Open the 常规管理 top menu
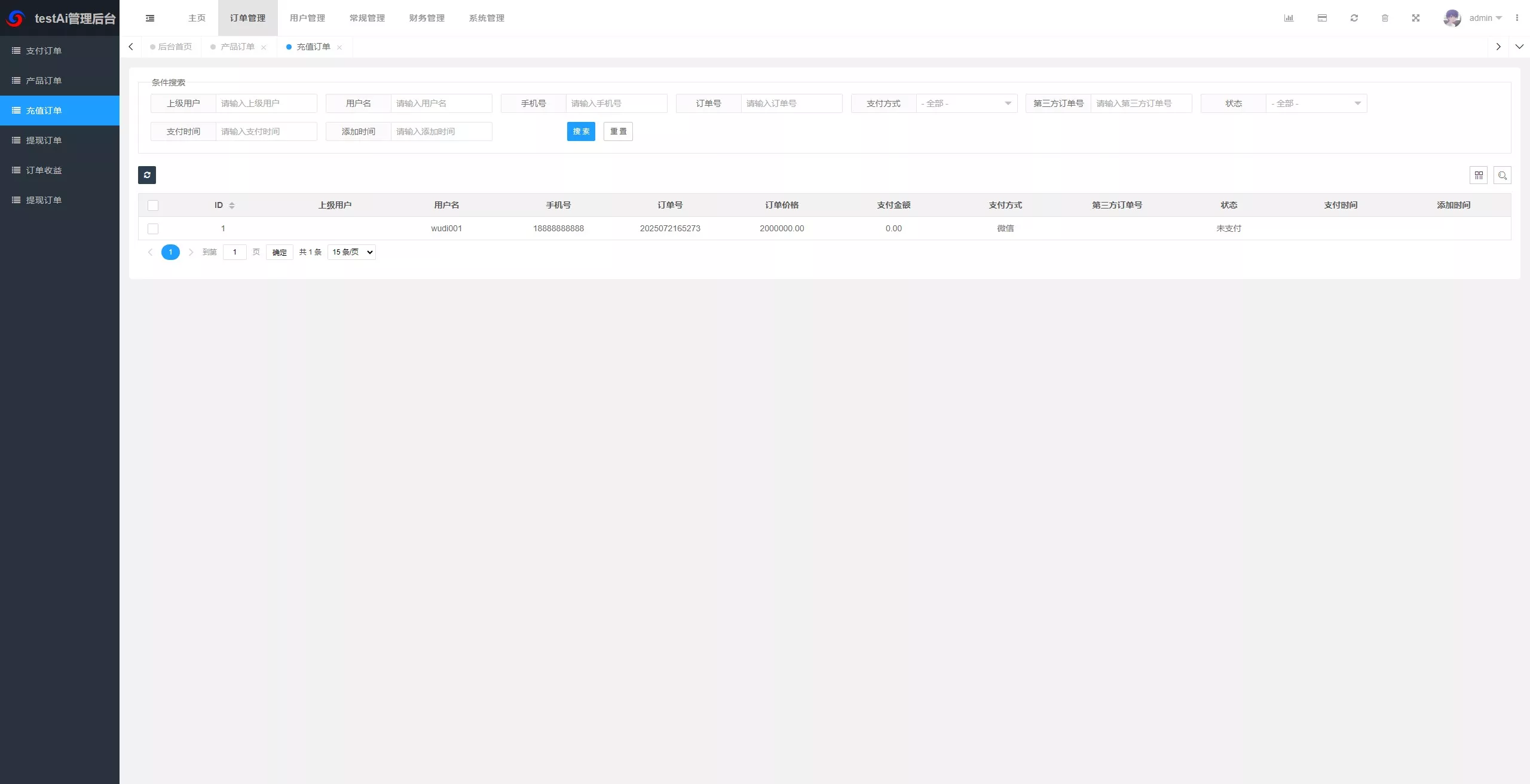Image resolution: width=1530 pixels, height=784 pixels. (x=368, y=18)
